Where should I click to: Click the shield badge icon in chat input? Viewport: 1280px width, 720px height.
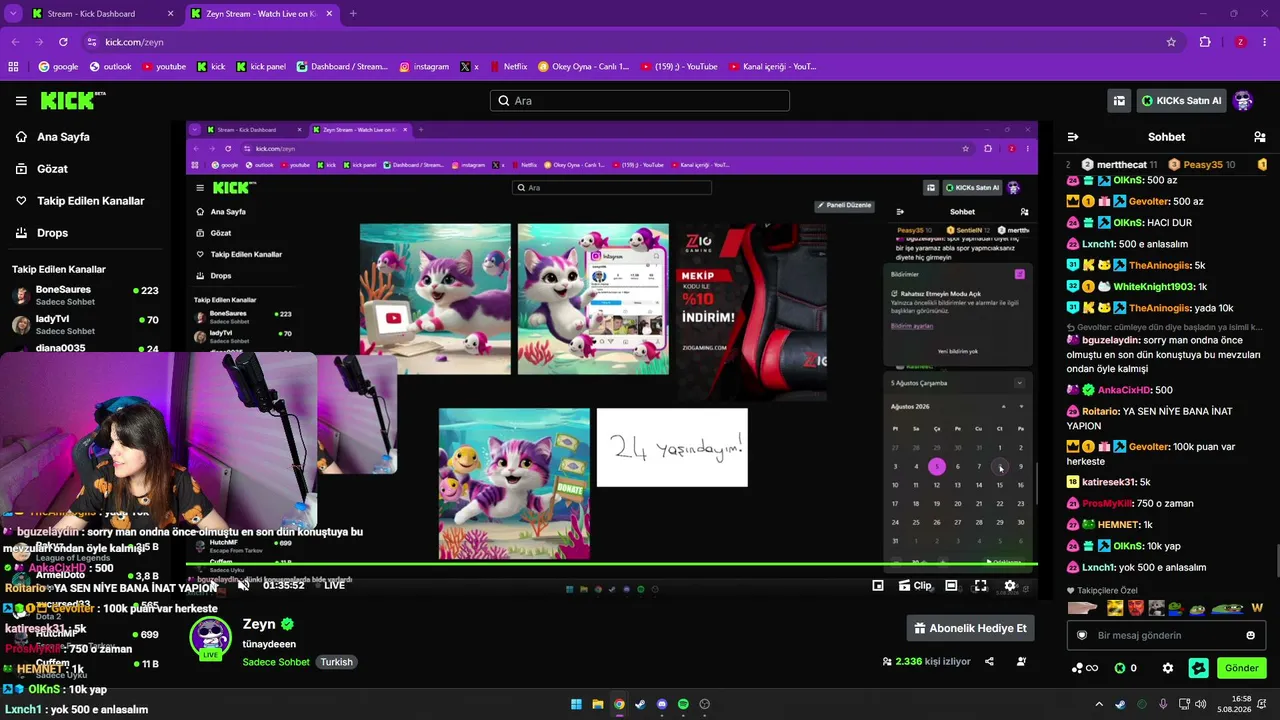click(1081, 635)
